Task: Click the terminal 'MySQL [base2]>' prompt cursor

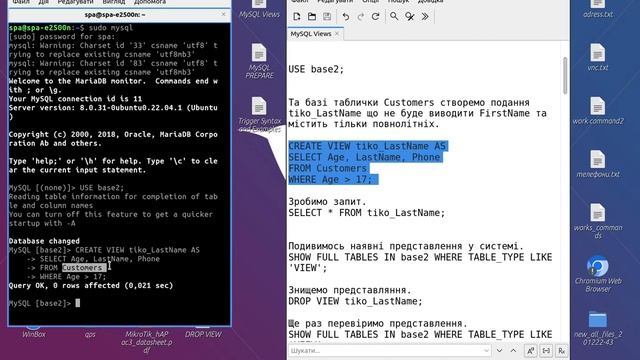Action: click(x=78, y=303)
